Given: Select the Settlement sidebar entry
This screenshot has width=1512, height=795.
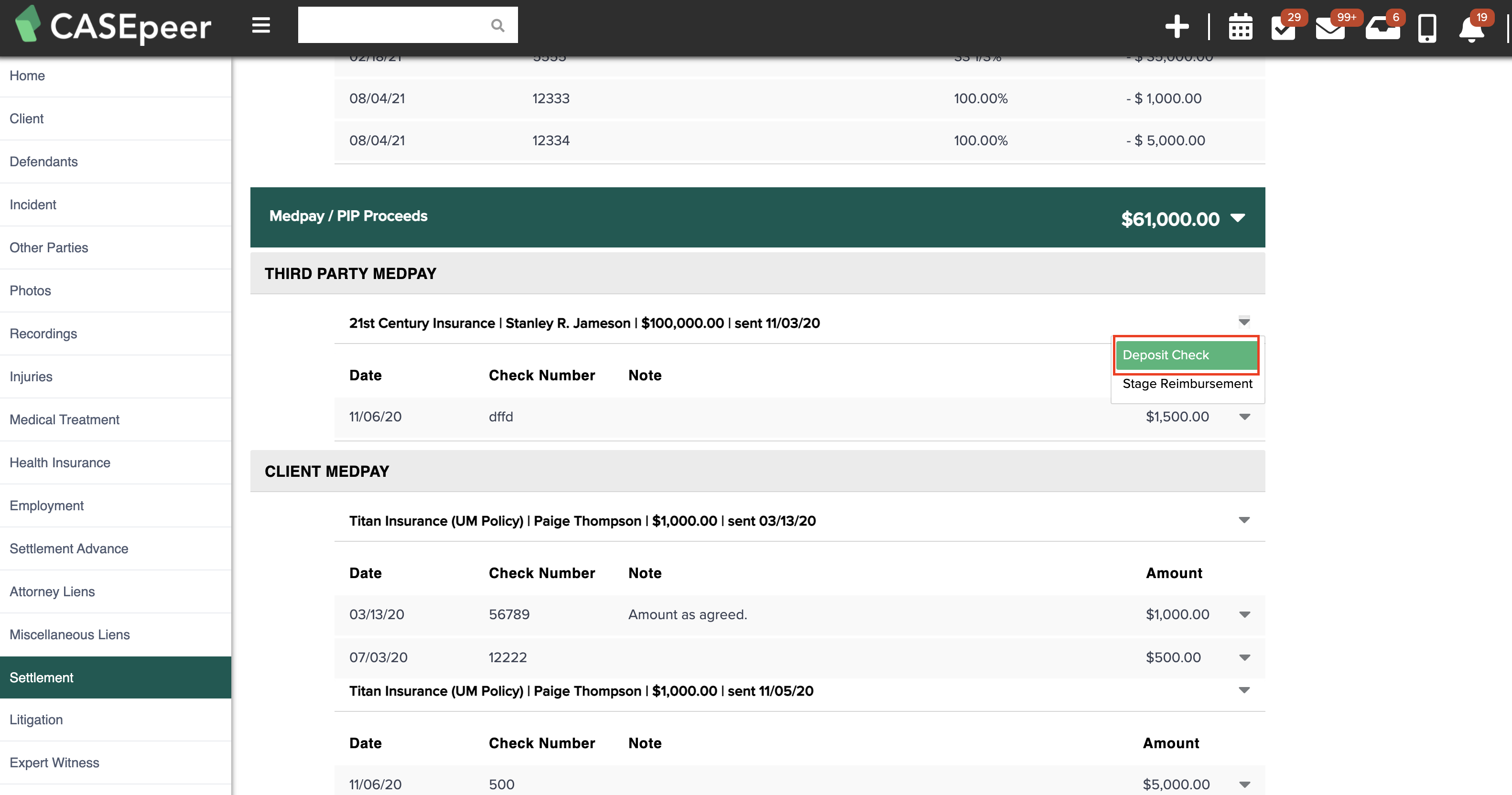Looking at the screenshot, I should [x=42, y=677].
